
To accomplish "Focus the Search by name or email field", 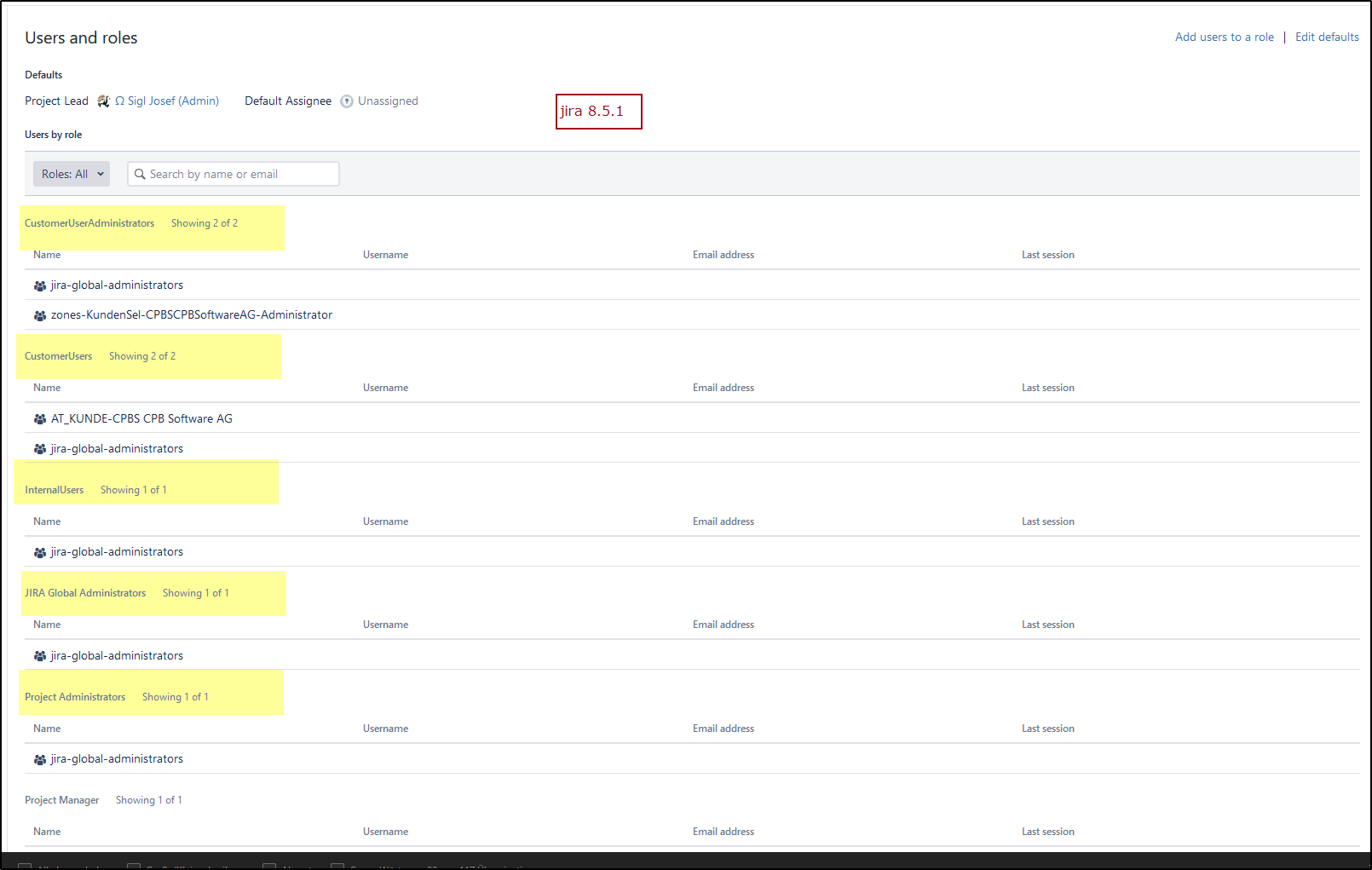I will pos(233,174).
